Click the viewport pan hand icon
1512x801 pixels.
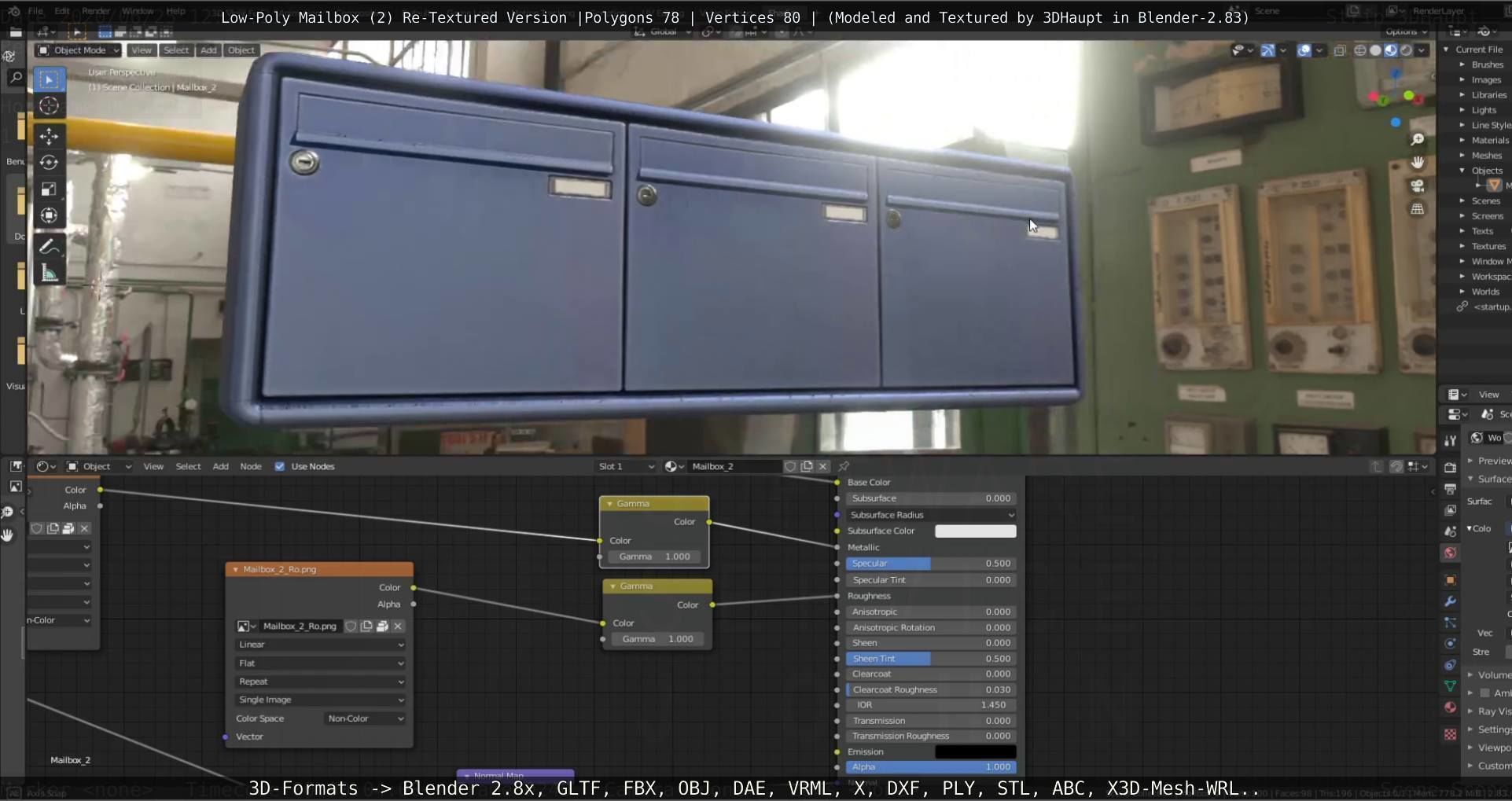click(1418, 162)
